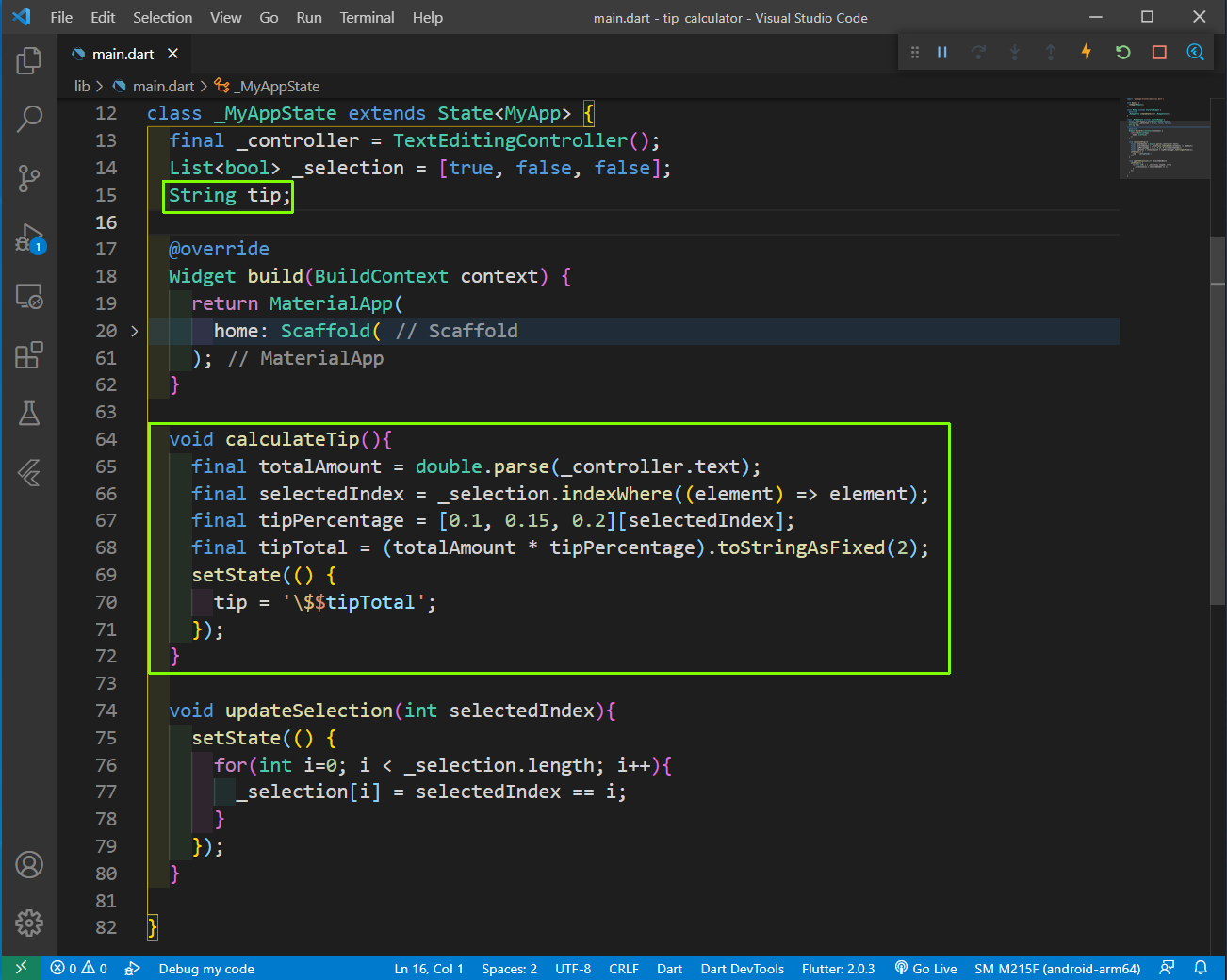The image size is (1227, 980).
Task: Click the debug Step Into button
Action: [1014, 53]
